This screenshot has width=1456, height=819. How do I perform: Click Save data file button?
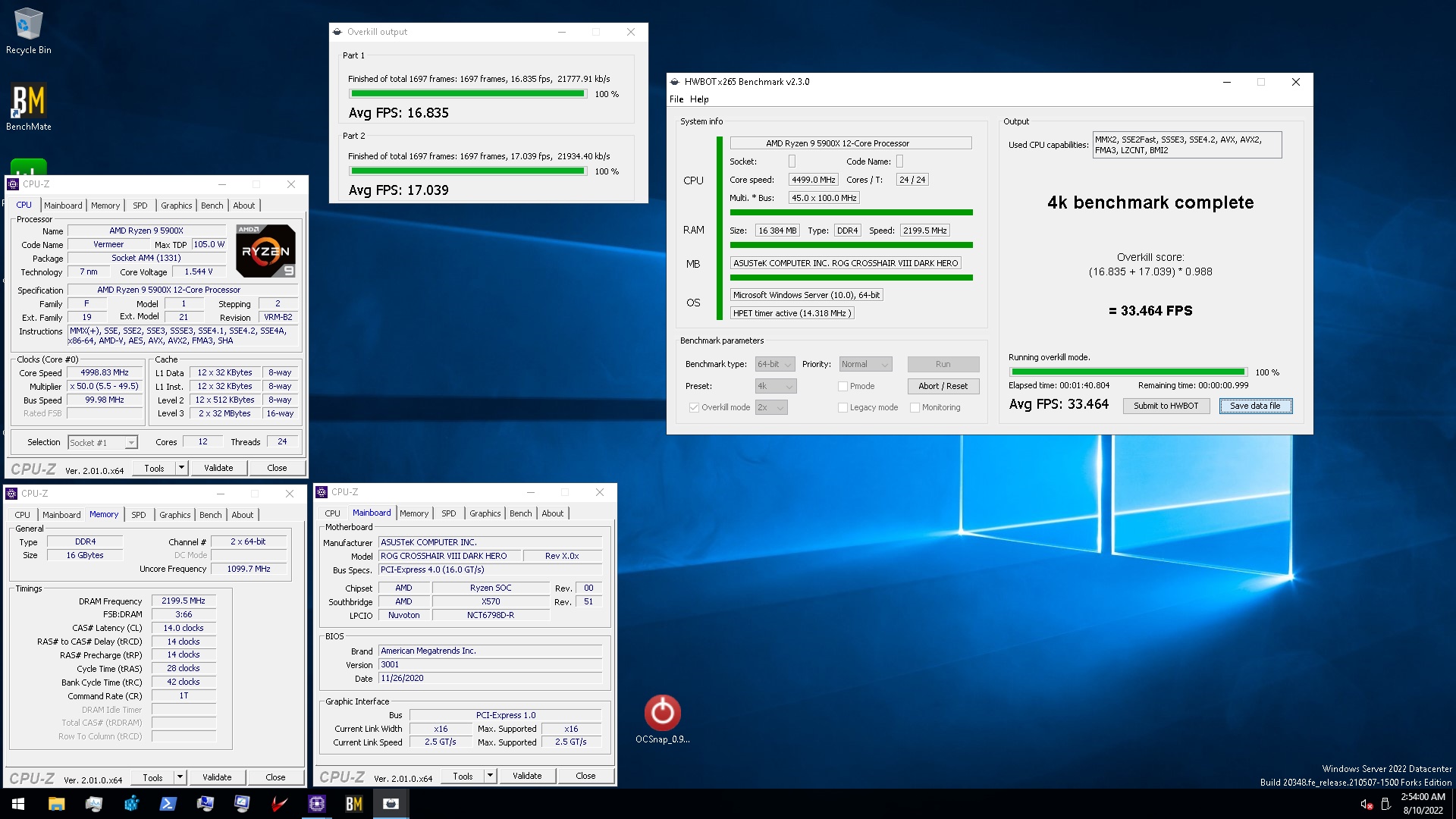pyautogui.click(x=1255, y=406)
